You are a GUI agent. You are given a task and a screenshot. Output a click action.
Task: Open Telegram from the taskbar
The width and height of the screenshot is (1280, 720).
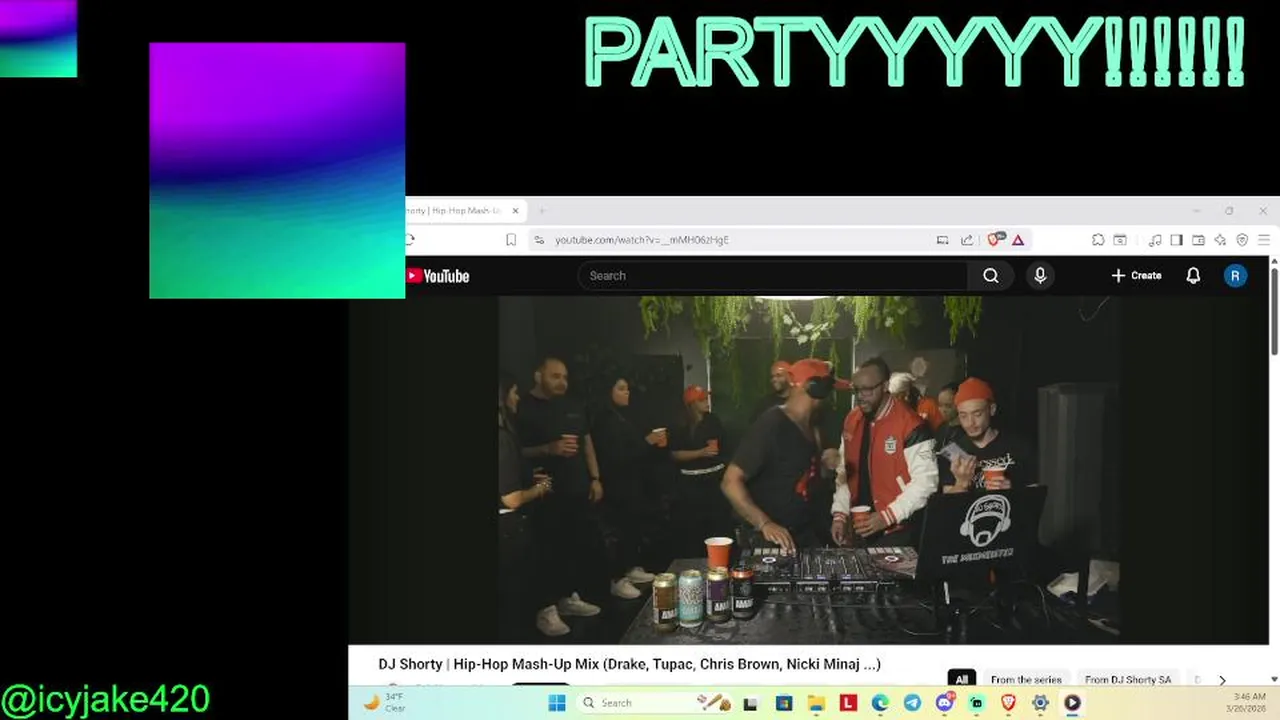tap(912, 703)
